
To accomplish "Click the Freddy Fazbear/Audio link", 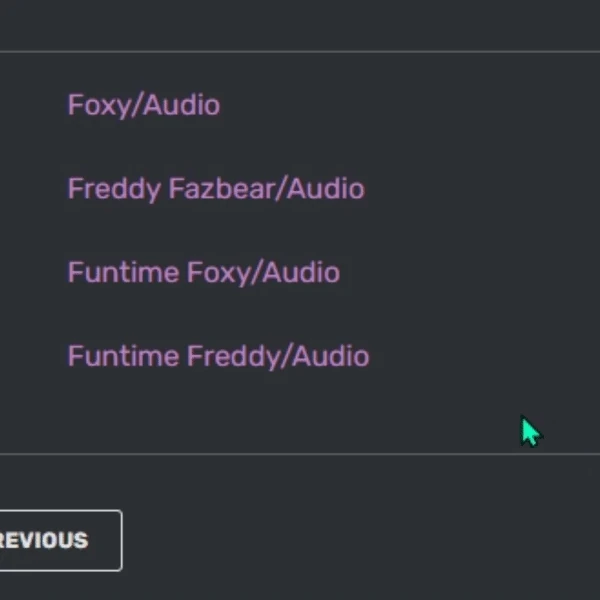I will 215,189.
